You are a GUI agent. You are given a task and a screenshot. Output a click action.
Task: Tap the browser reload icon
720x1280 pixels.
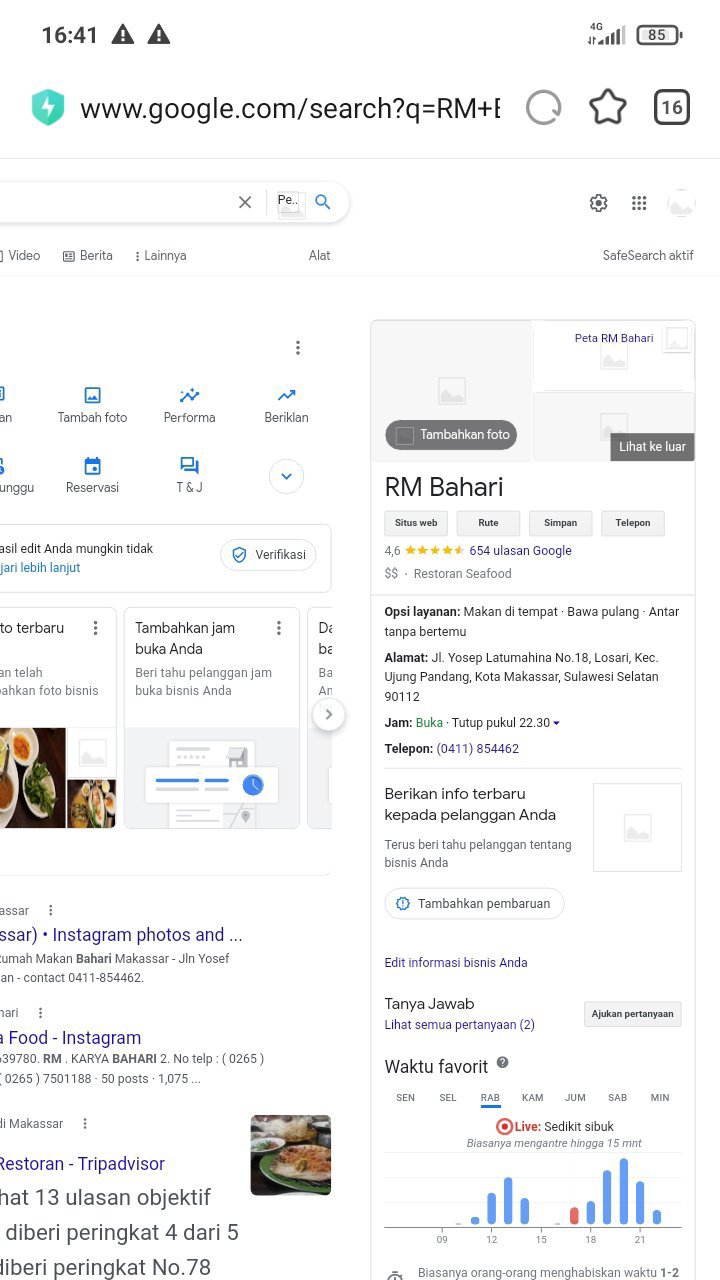(544, 108)
